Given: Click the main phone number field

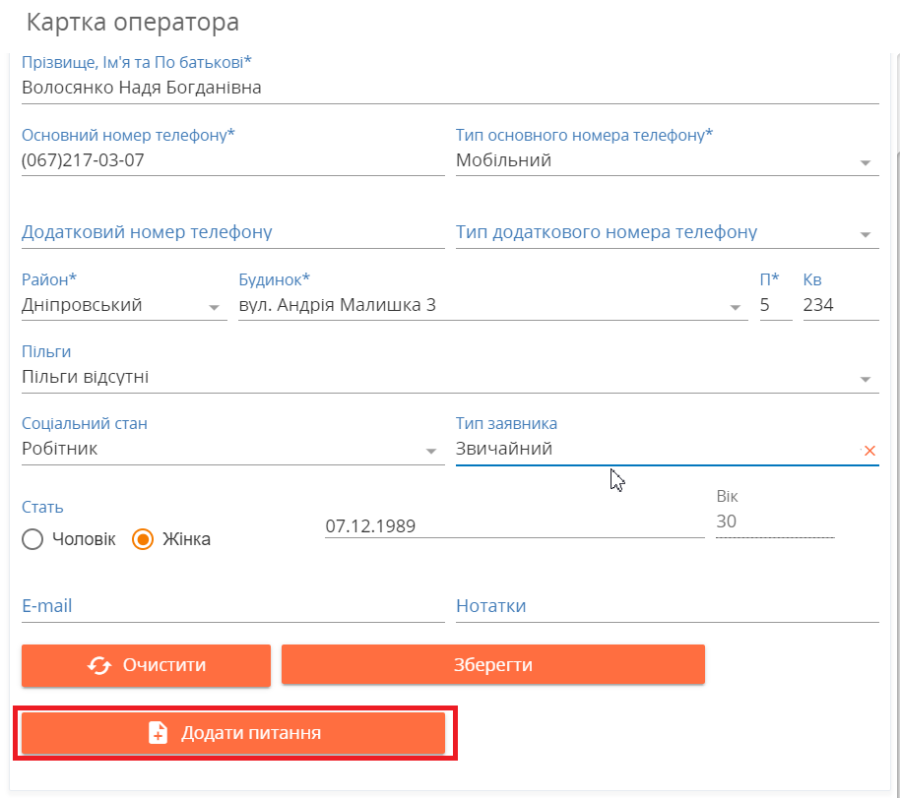Looking at the screenshot, I should (x=233, y=160).
